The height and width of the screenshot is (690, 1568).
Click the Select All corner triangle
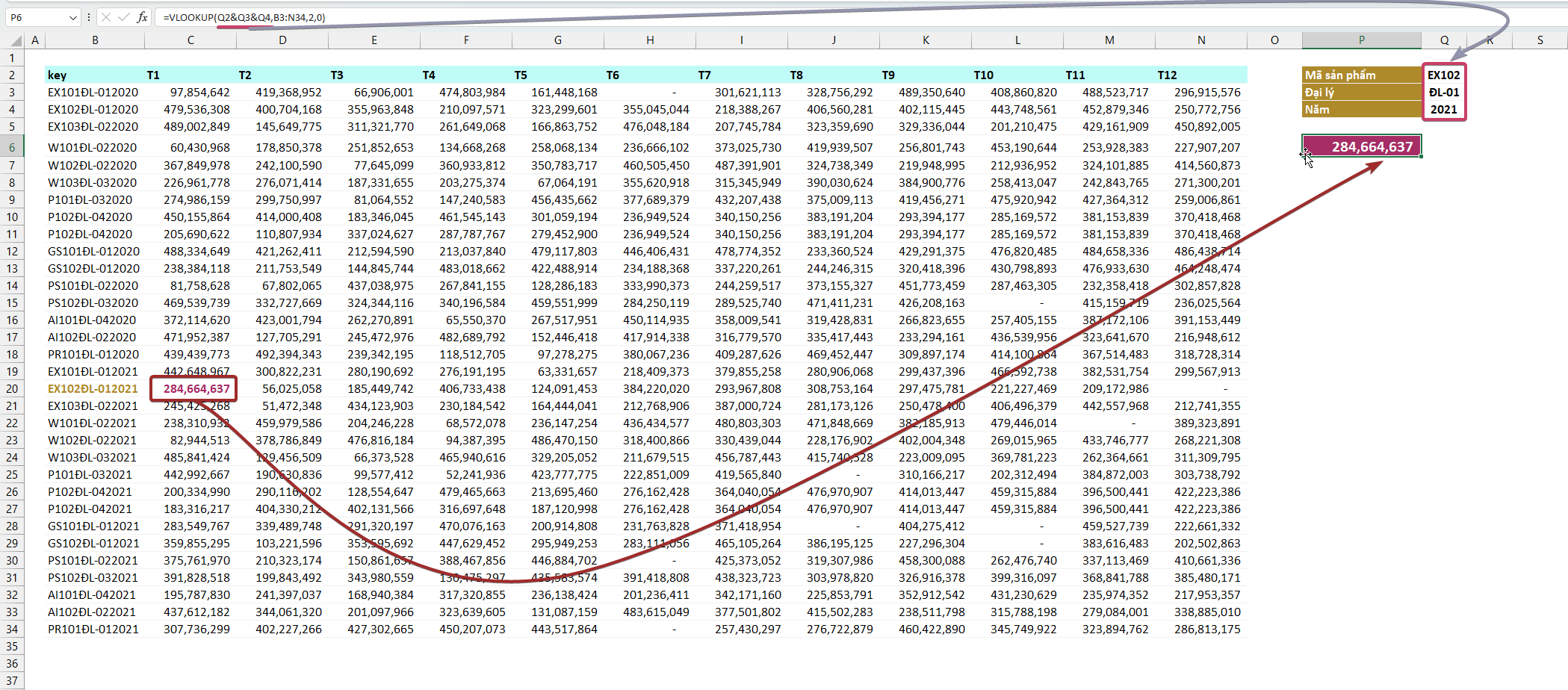[15, 40]
